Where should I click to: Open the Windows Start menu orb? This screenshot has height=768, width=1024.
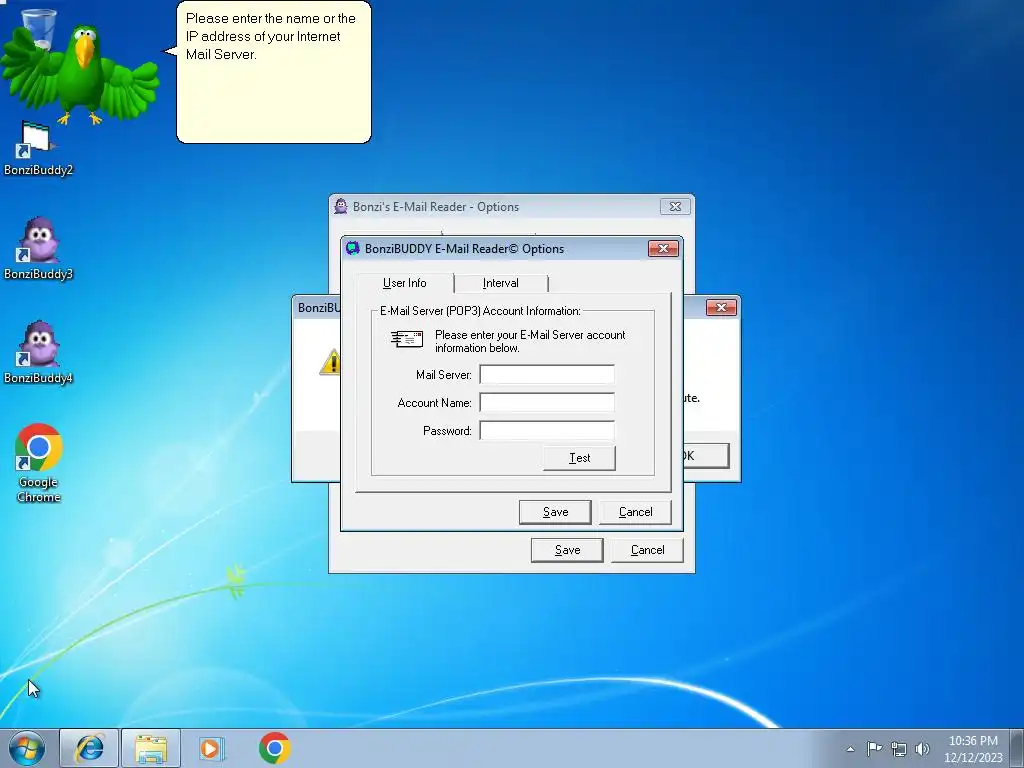point(27,748)
